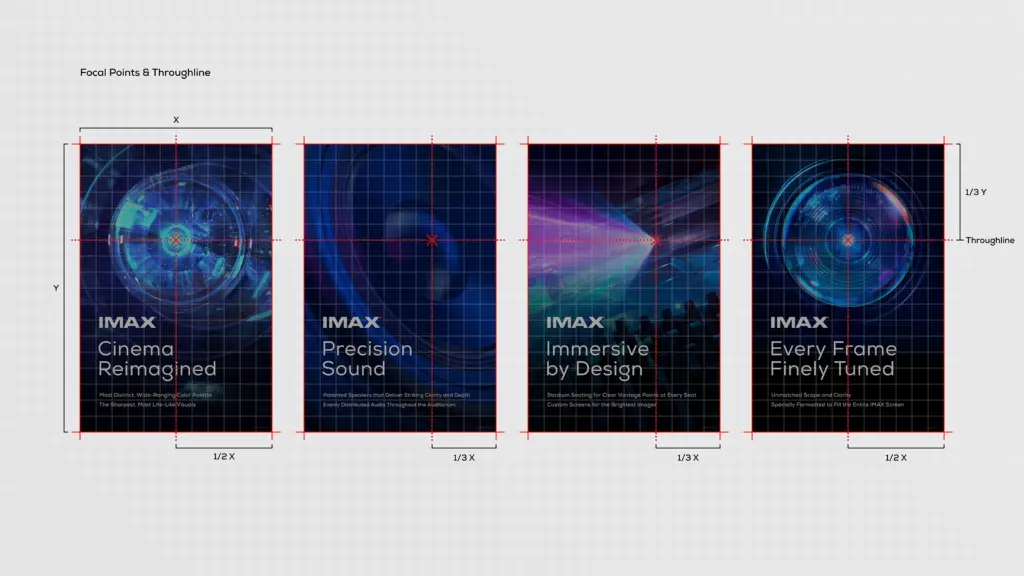The width and height of the screenshot is (1024, 576).
Task: Click 'Evenly Distributed Audio Throughout the Auditorium' line
Action: 389,405
